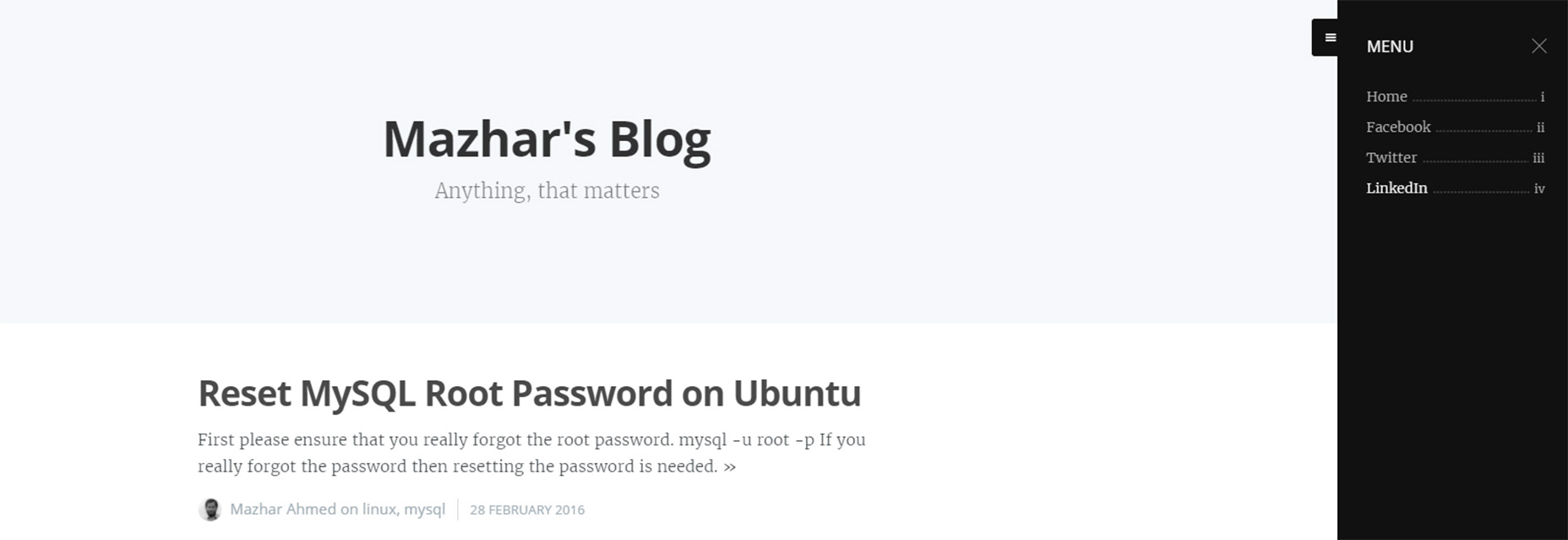This screenshot has height=540, width=1568.
Task: Click Mazhar Ahmed's avatar thumbnail
Action: click(210, 510)
